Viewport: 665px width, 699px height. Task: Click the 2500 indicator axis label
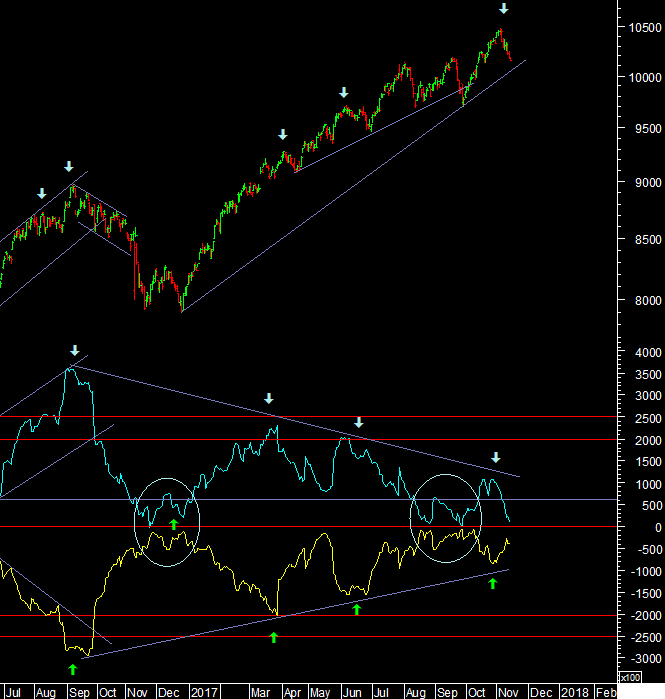point(648,419)
